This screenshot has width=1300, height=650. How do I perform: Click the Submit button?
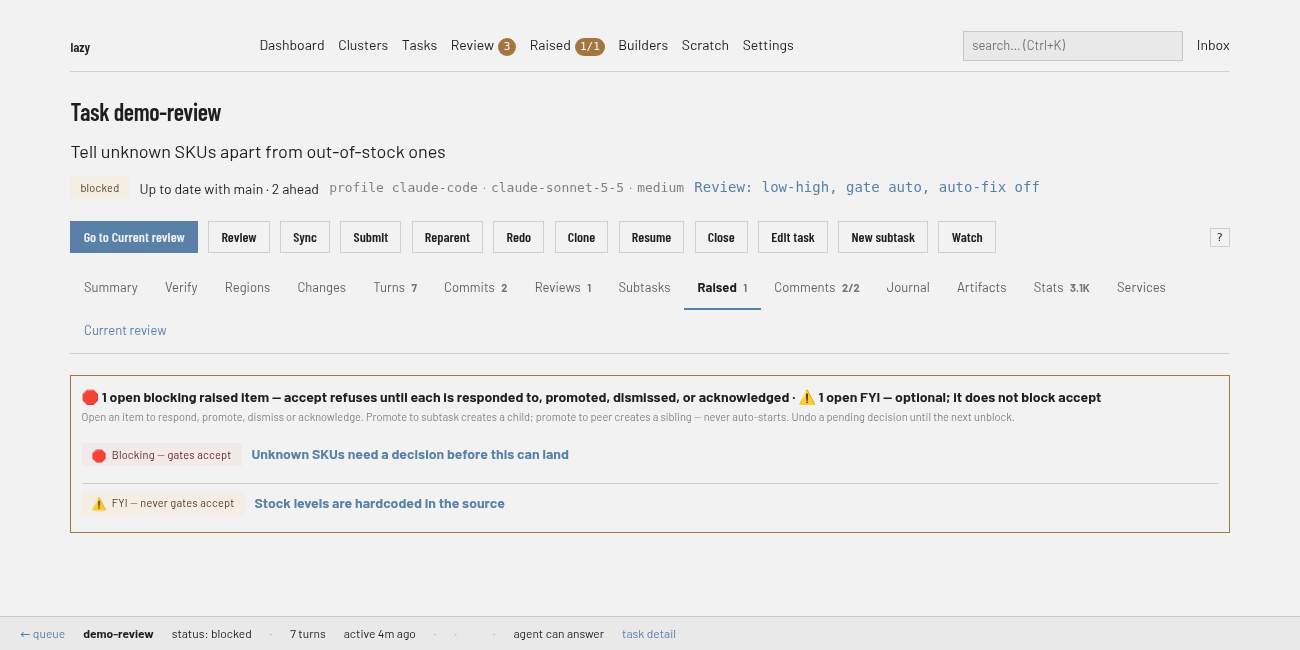pos(371,237)
